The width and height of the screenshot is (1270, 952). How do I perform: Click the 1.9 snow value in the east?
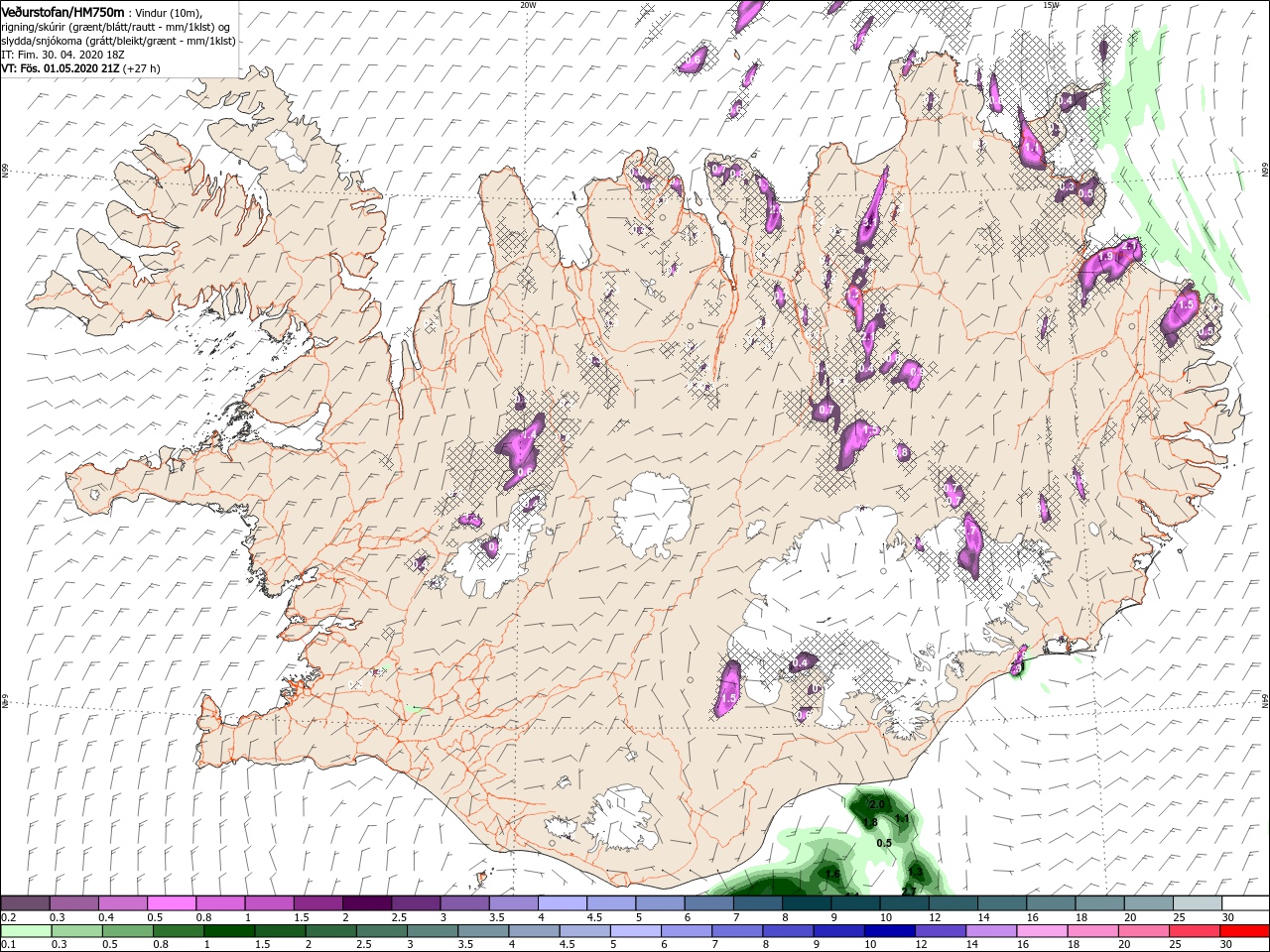1105,257
